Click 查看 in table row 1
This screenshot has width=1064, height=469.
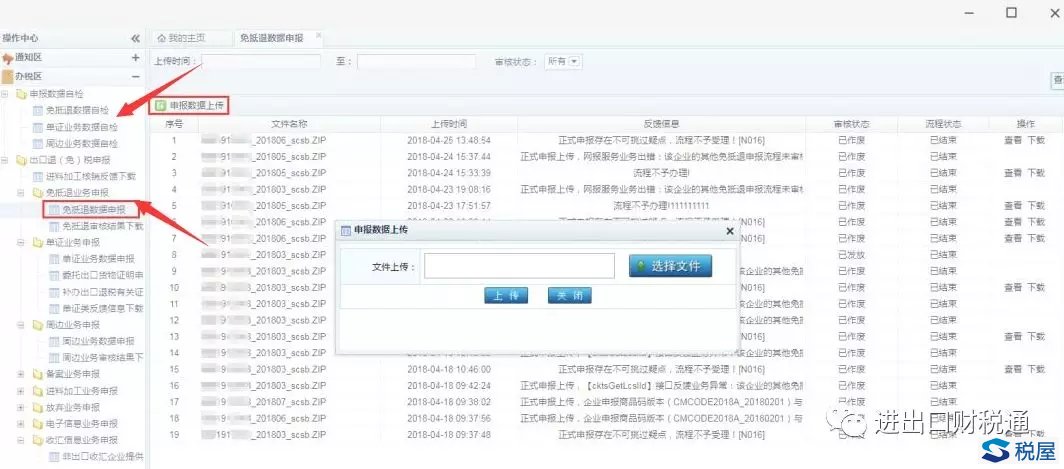point(1012,140)
